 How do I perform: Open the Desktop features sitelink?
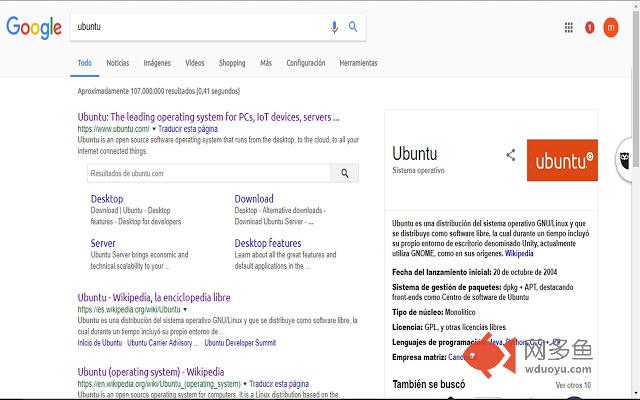(x=268, y=243)
